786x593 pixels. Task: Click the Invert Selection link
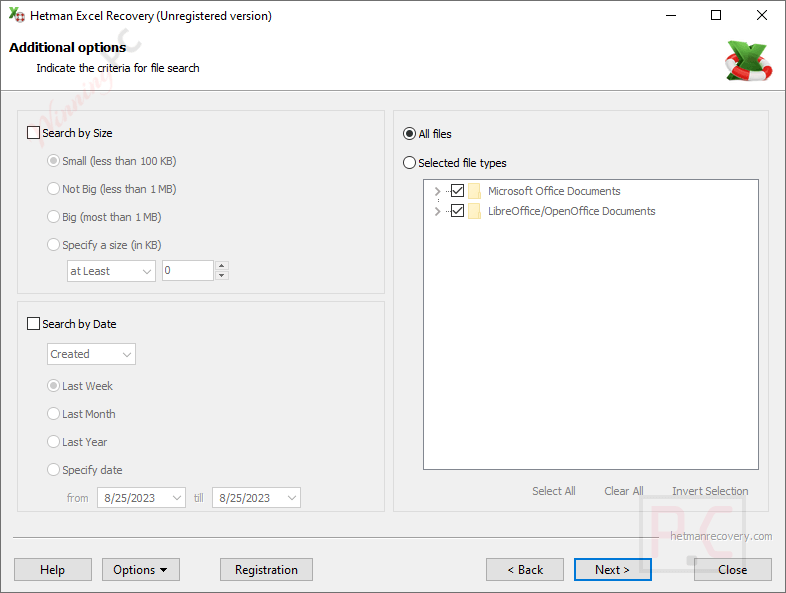coord(710,491)
